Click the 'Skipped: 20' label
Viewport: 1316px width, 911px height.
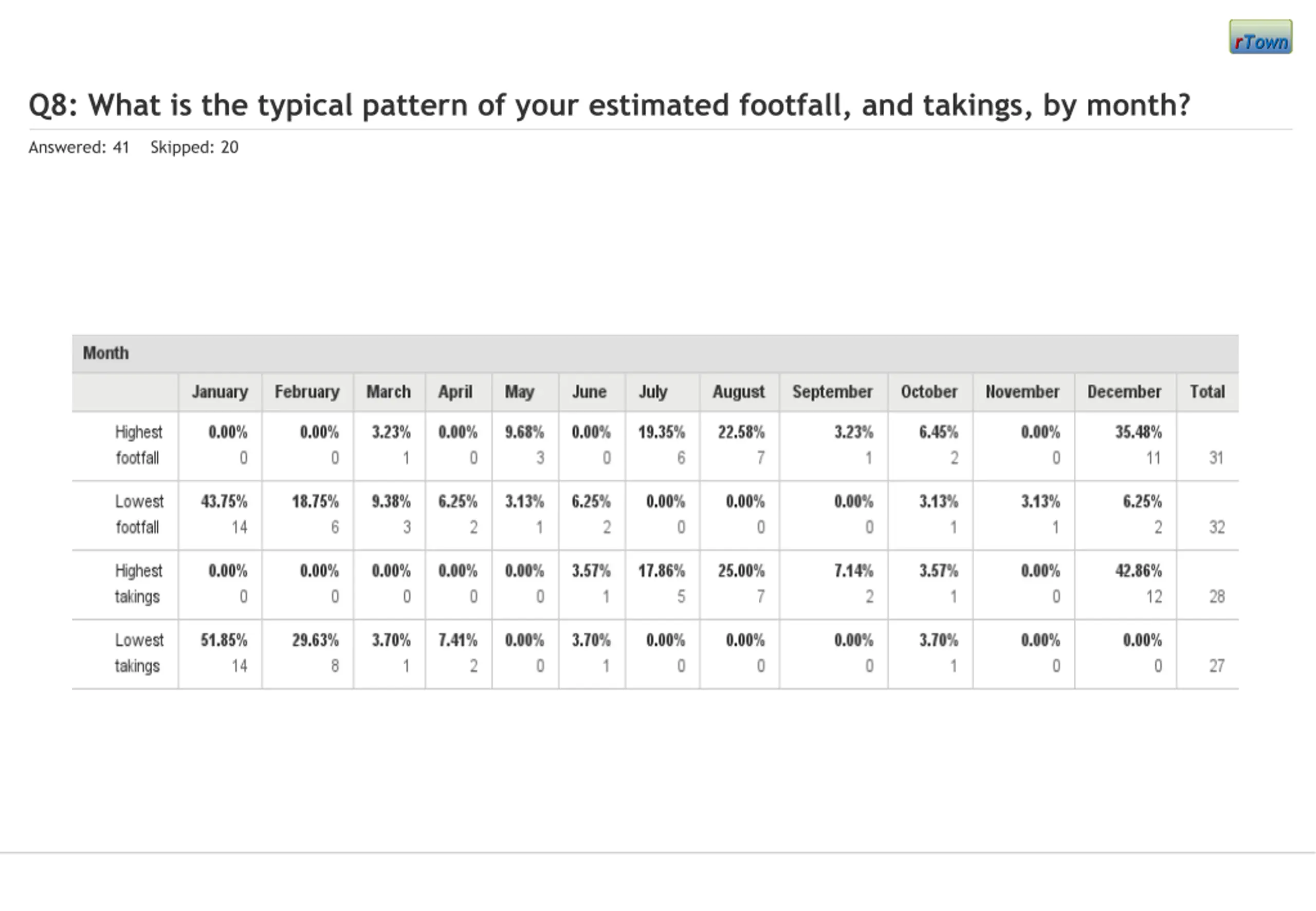coord(194,147)
